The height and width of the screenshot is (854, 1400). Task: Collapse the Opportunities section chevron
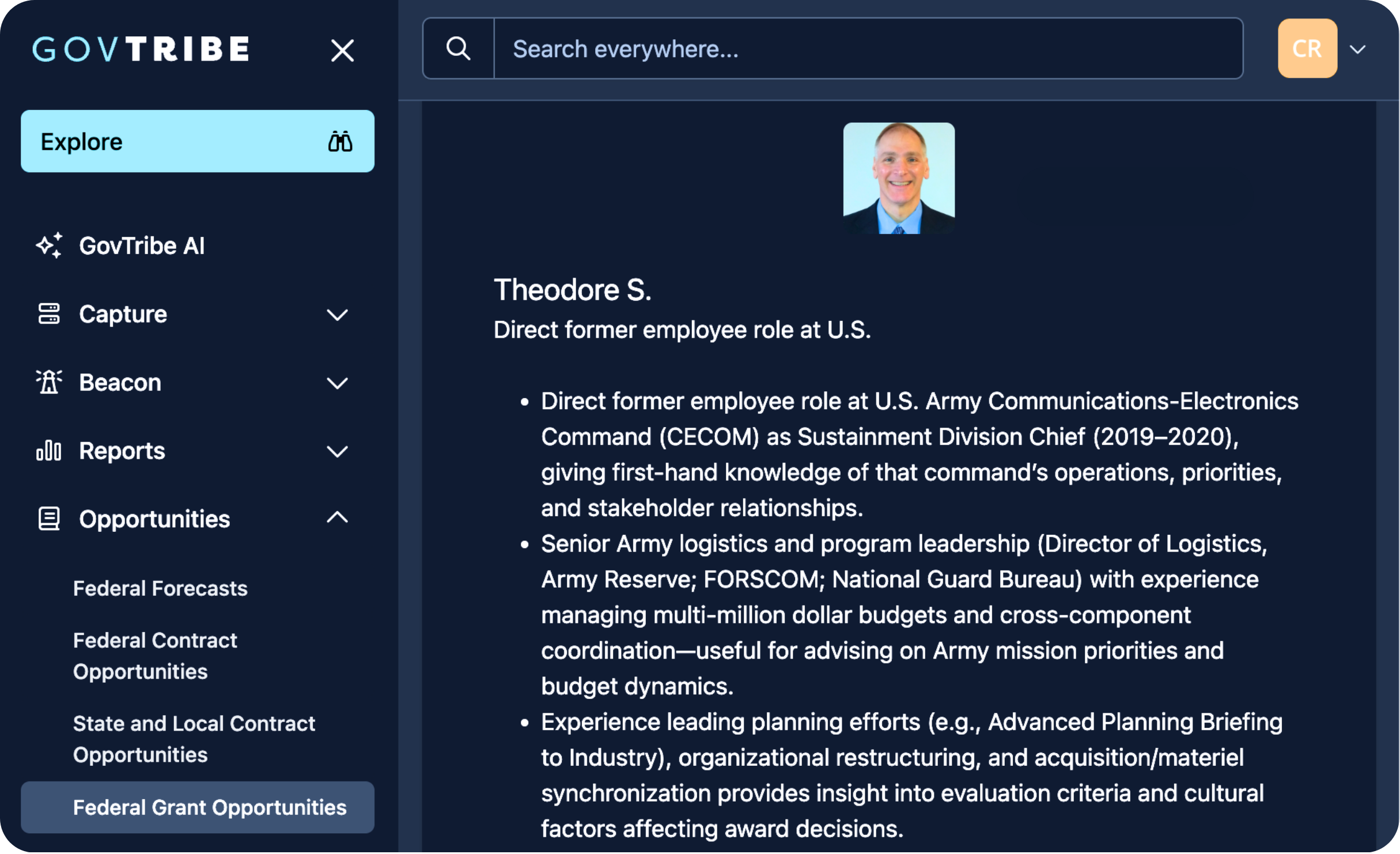[337, 518]
